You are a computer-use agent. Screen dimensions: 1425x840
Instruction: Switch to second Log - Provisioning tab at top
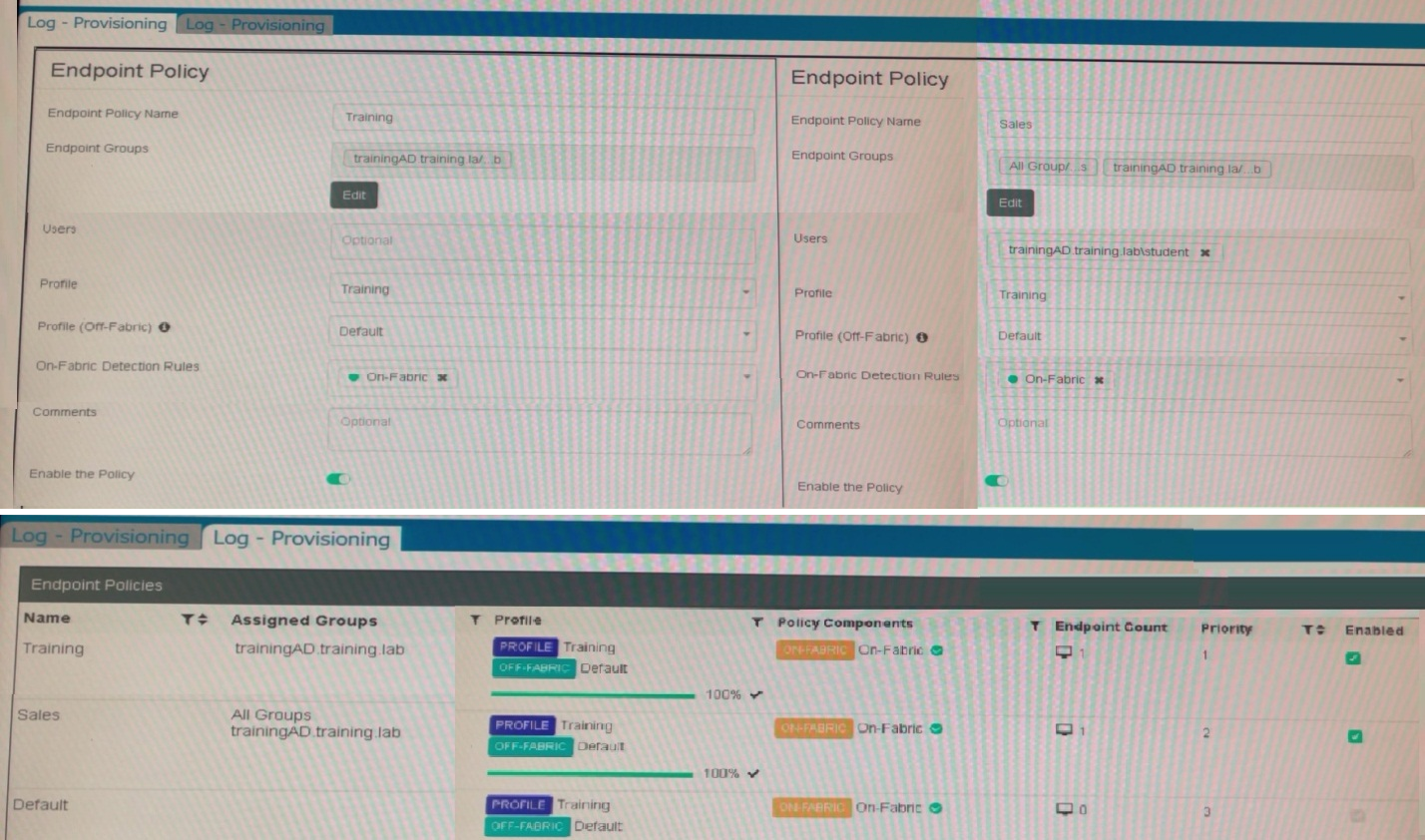(x=255, y=25)
